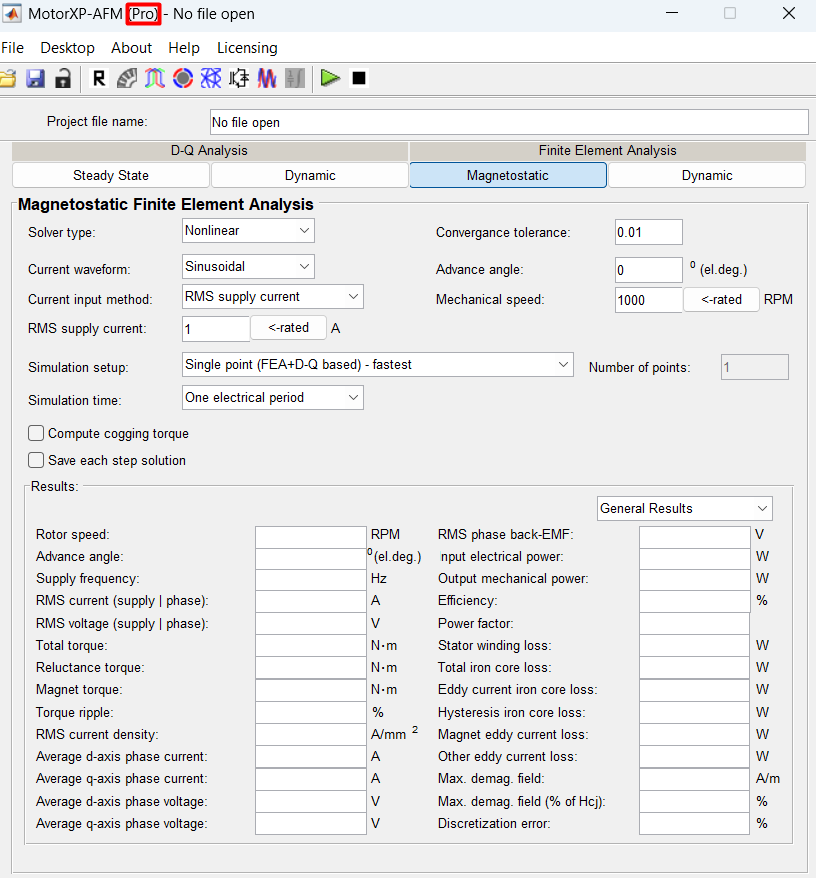Open the blue mesh settings icon
This screenshot has width=816, height=878.
pyautogui.click(x=211, y=78)
